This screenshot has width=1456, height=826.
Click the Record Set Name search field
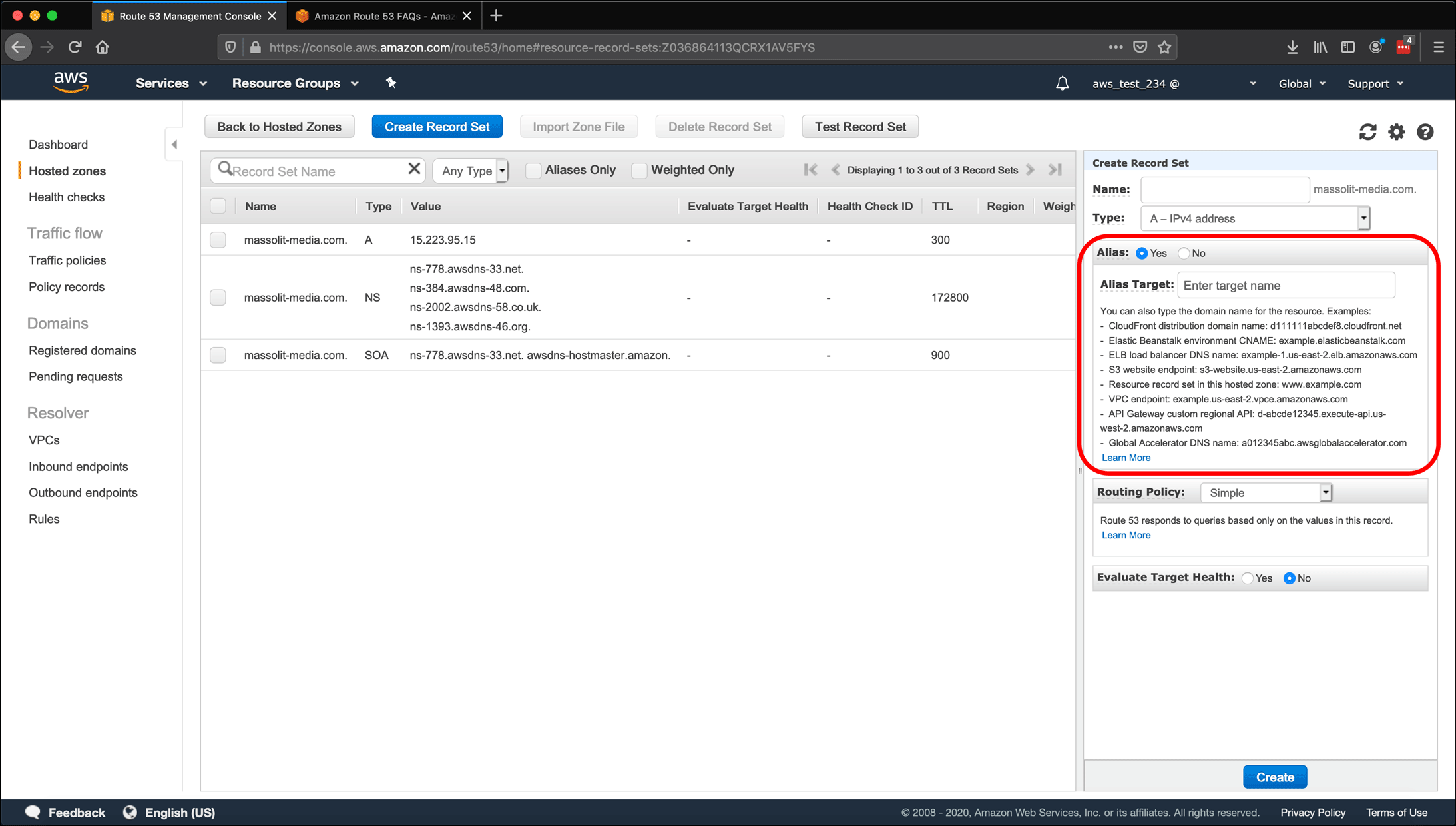click(317, 171)
